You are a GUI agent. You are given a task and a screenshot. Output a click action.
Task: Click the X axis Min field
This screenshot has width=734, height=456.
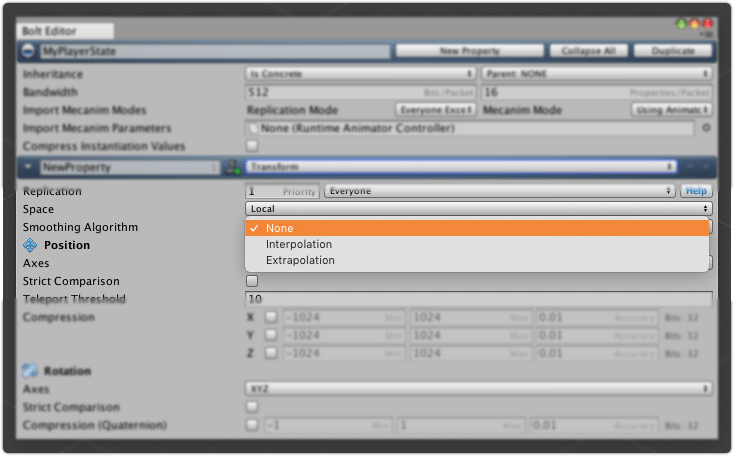pos(344,317)
